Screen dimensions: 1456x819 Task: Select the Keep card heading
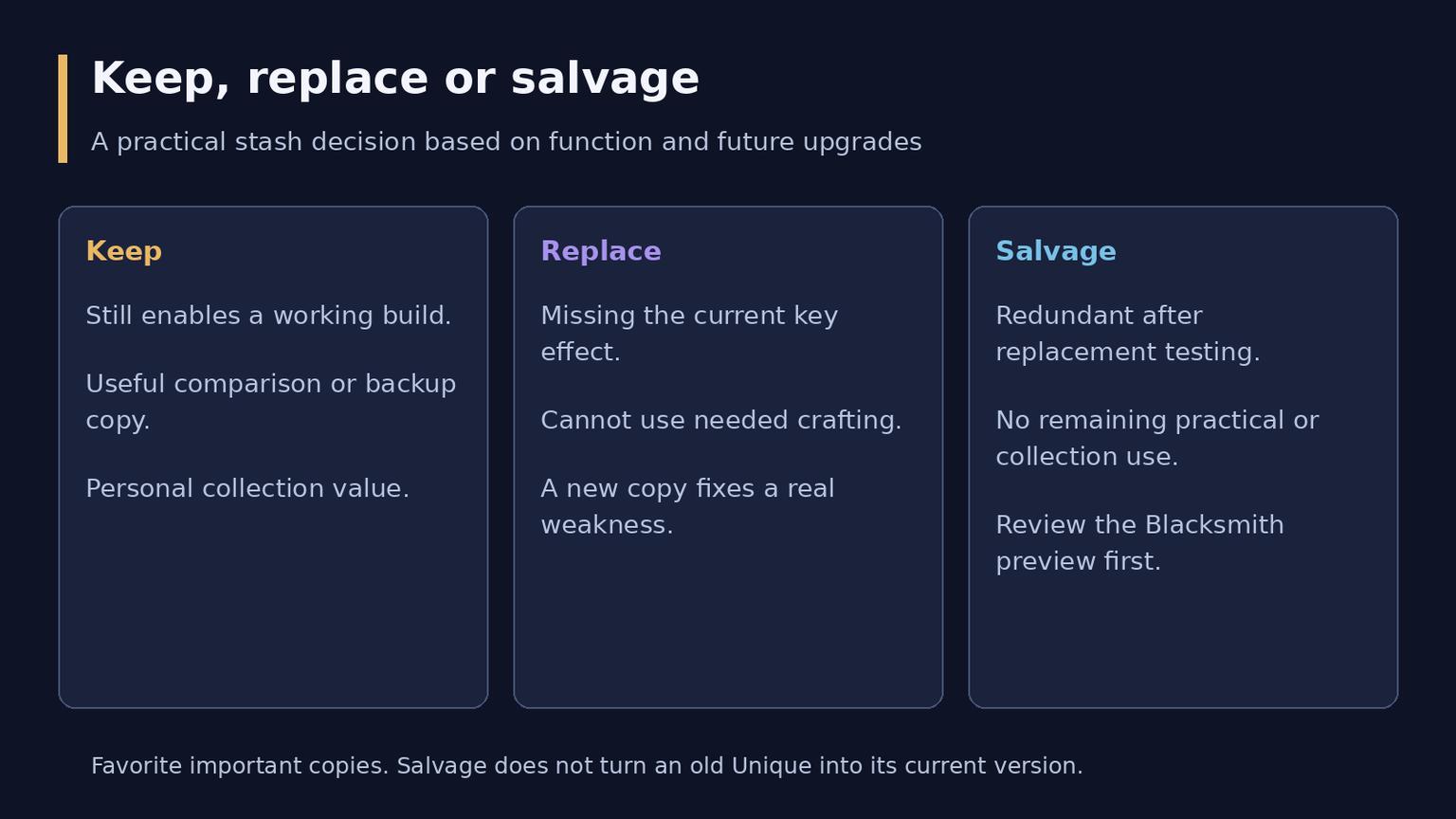(123, 251)
